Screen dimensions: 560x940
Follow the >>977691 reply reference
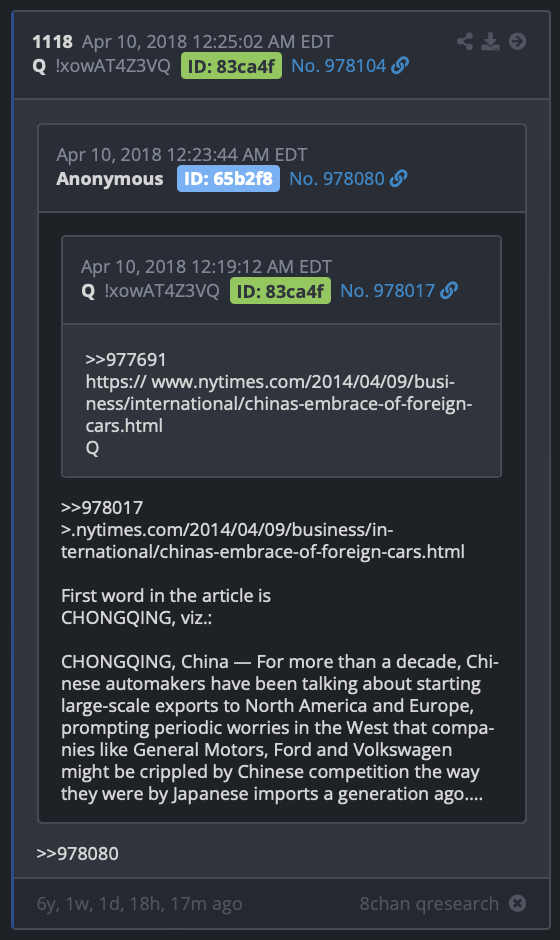tap(126, 360)
